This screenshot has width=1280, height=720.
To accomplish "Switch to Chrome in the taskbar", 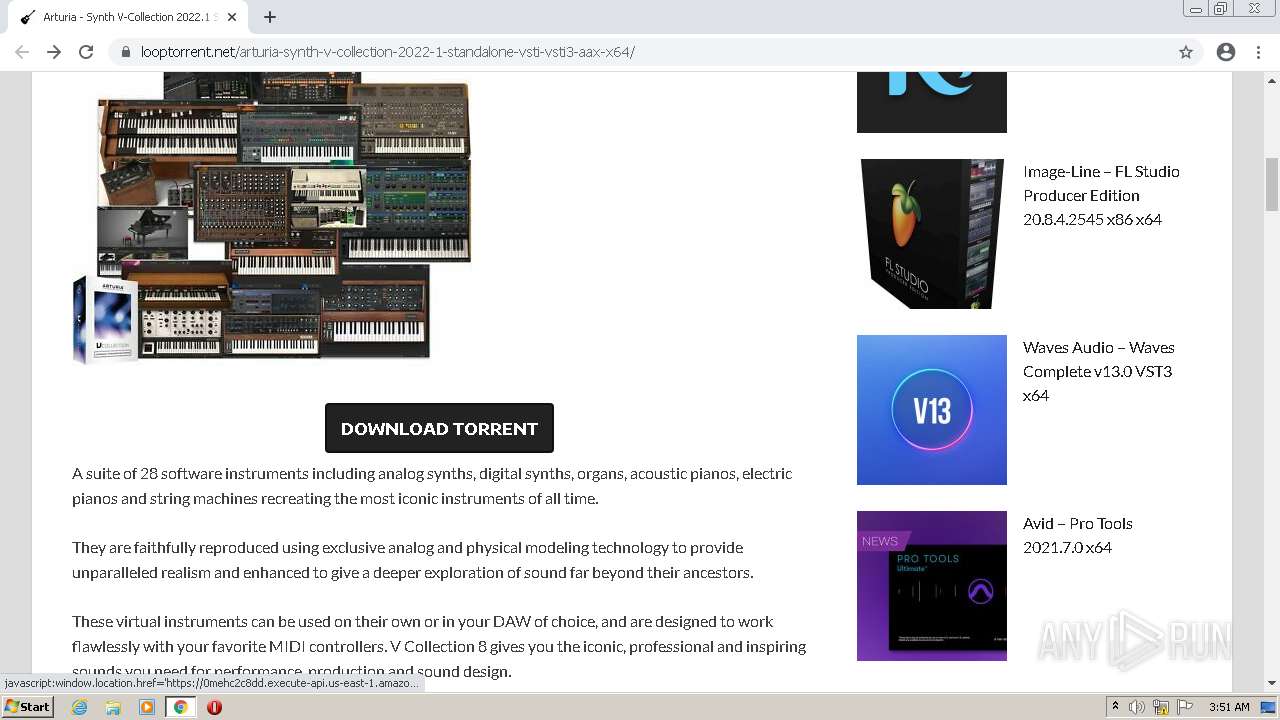I will [181, 707].
